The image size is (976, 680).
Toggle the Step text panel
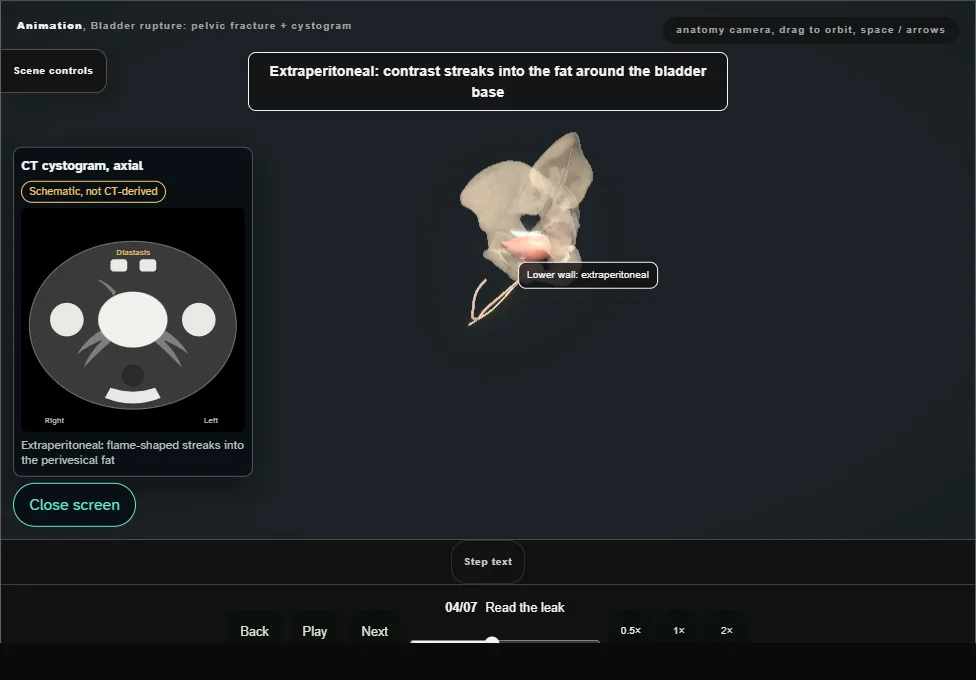pos(488,562)
